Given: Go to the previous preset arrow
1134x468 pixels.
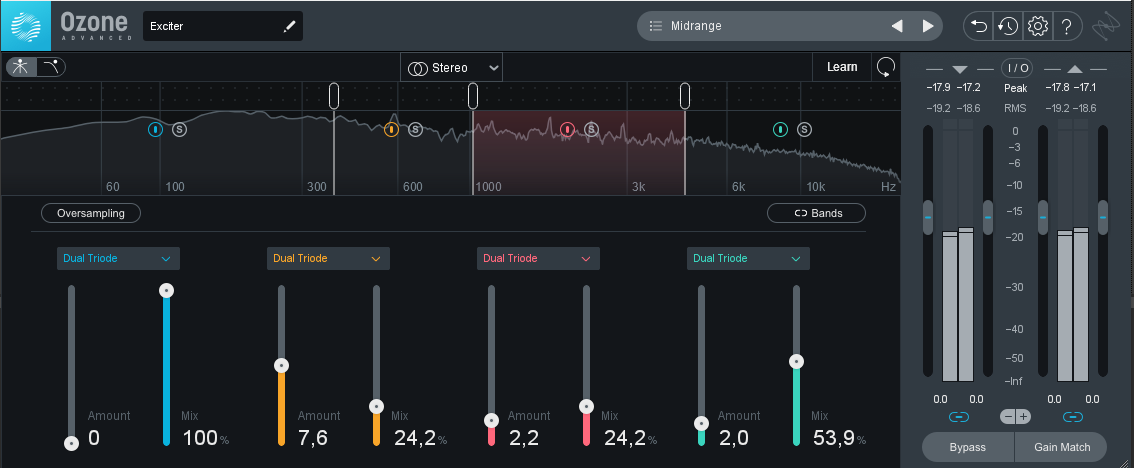Looking at the screenshot, I should click(897, 26).
